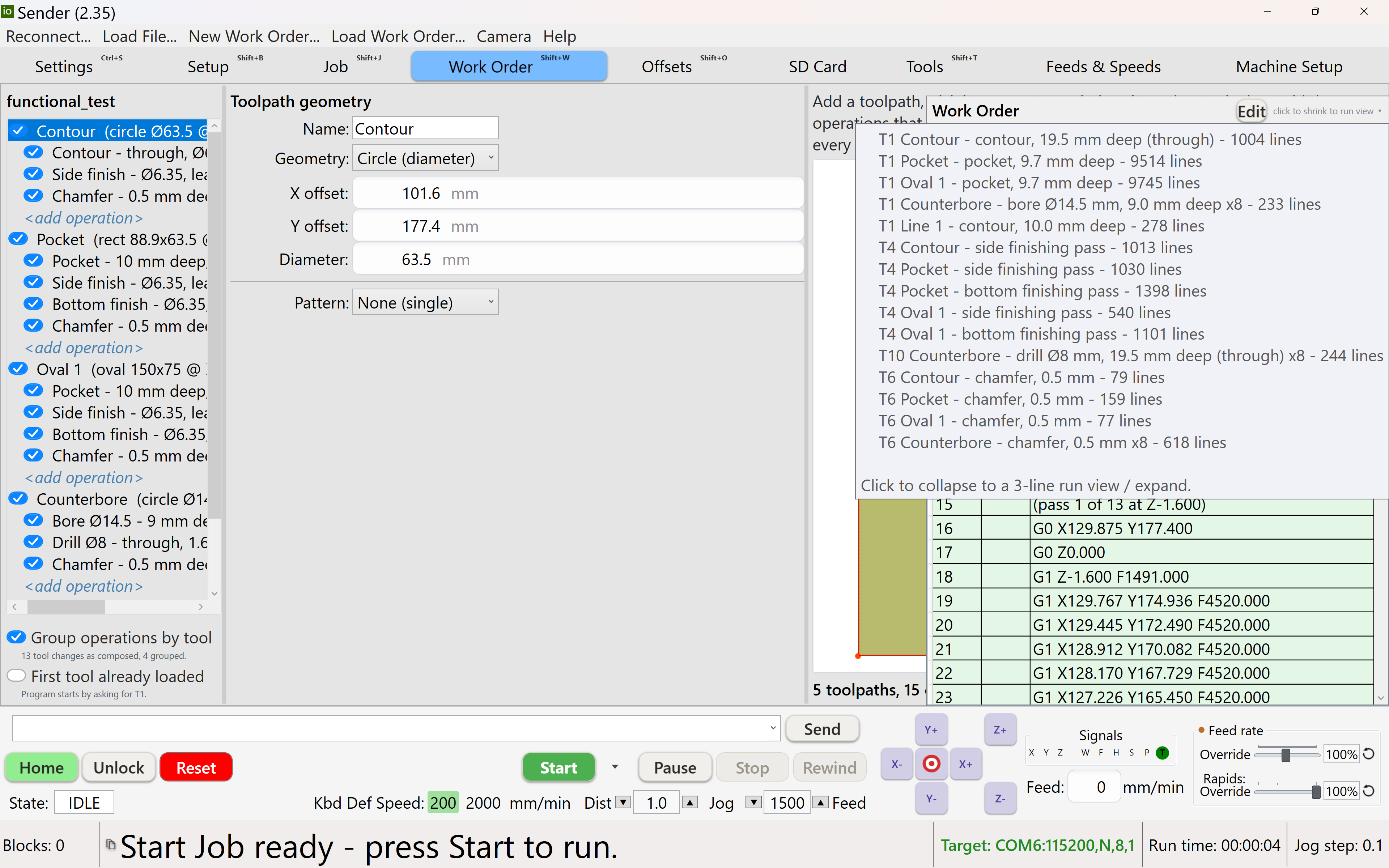Uncheck the Contour - through operation
Screen dimensions: 1389x868
tap(34, 153)
